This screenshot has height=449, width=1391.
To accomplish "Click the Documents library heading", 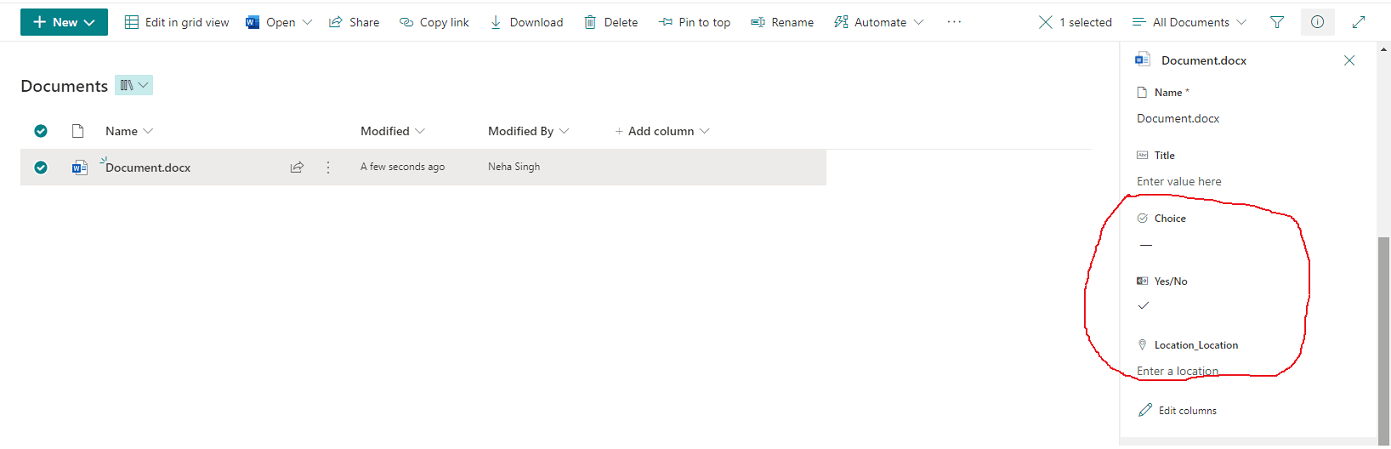I will (64, 86).
